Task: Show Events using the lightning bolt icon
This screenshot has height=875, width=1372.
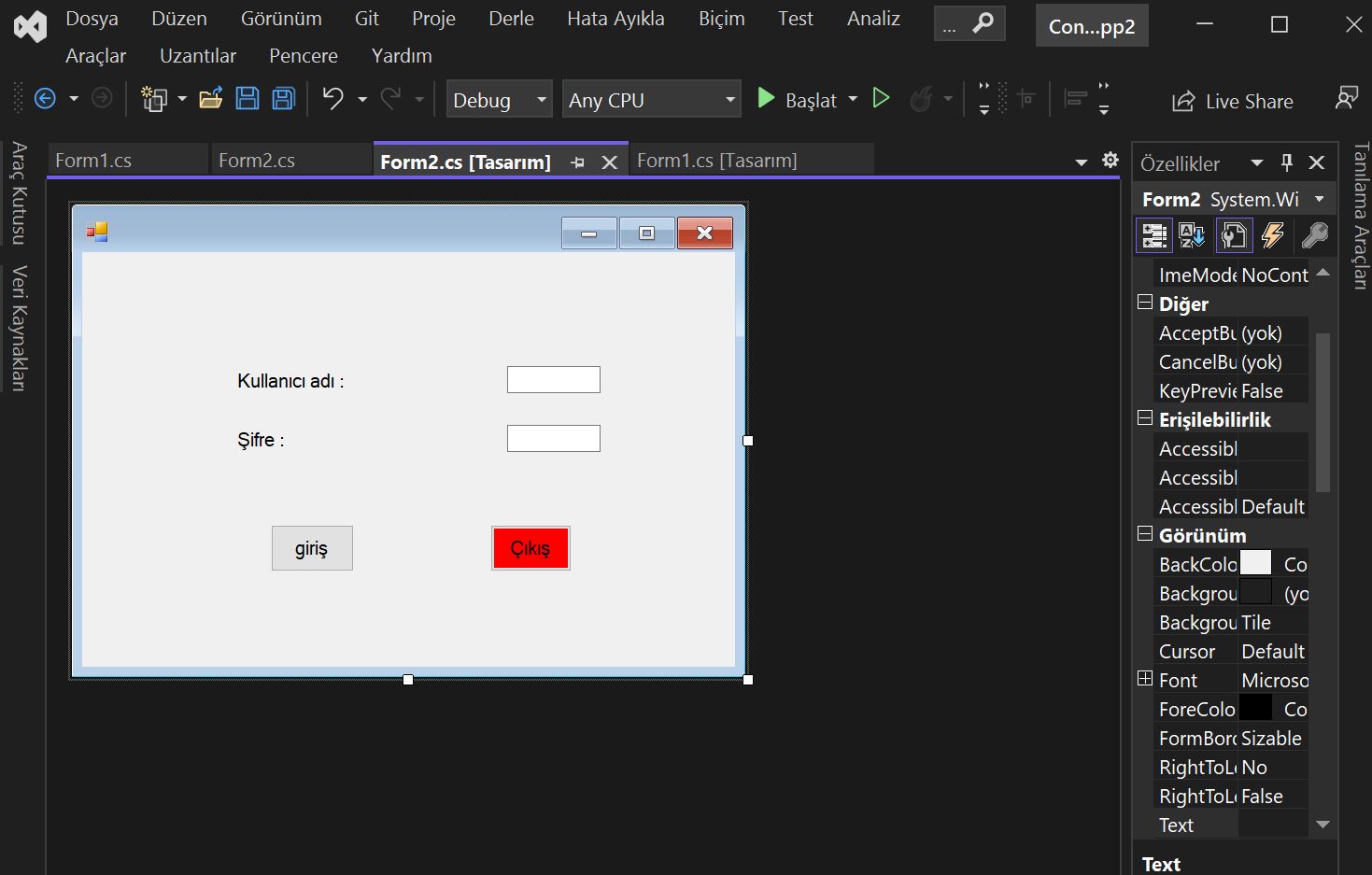Action: point(1273,235)
